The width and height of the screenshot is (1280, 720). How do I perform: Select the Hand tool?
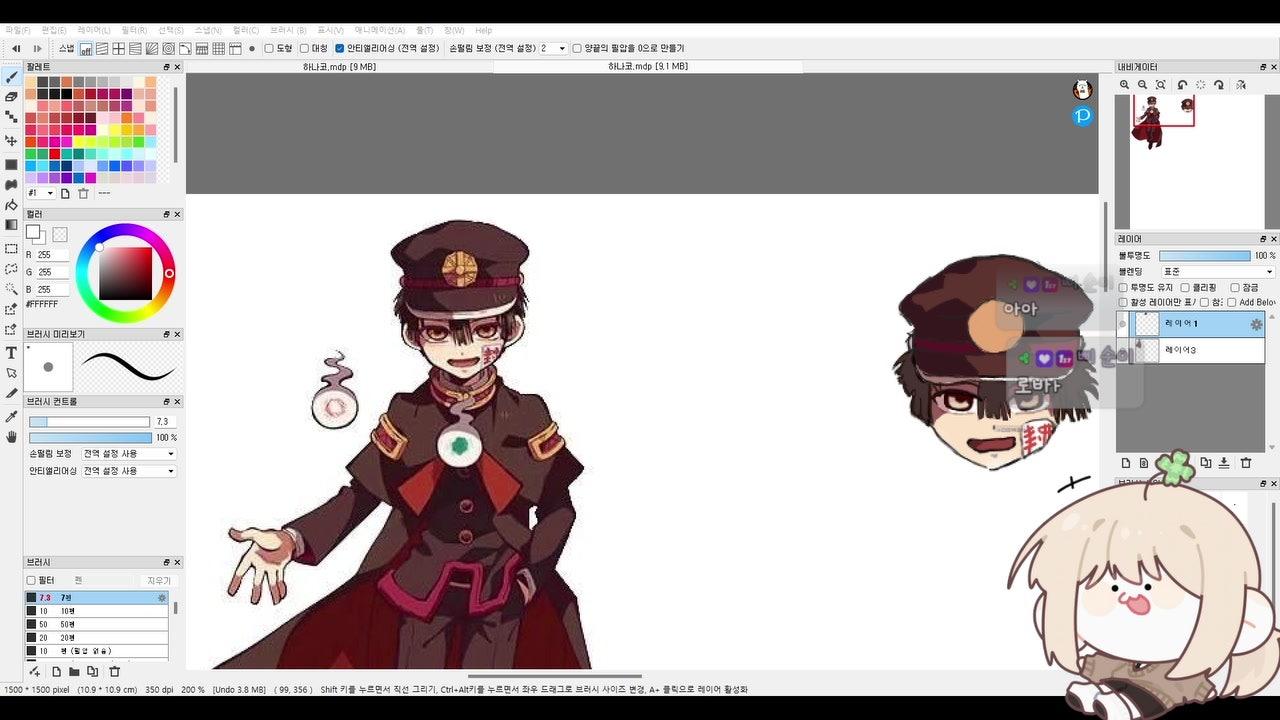(11, 437)
